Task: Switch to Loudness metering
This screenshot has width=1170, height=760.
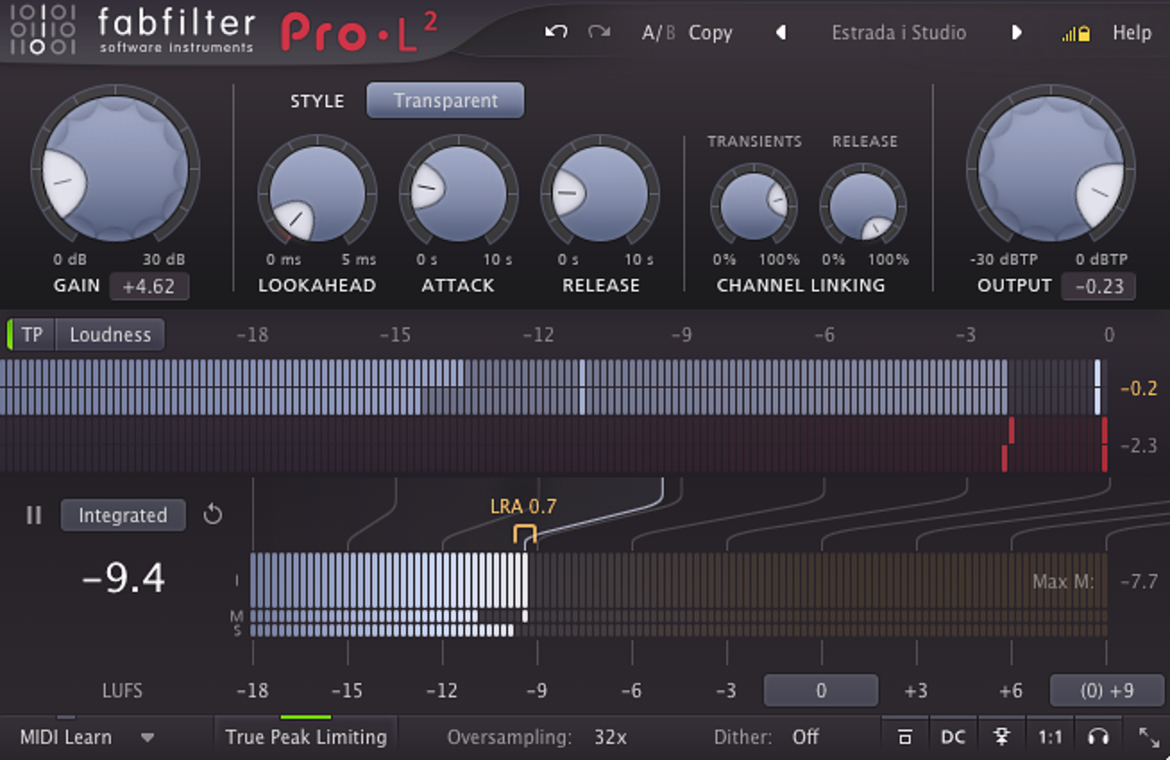Action: [x=110, y=335]
